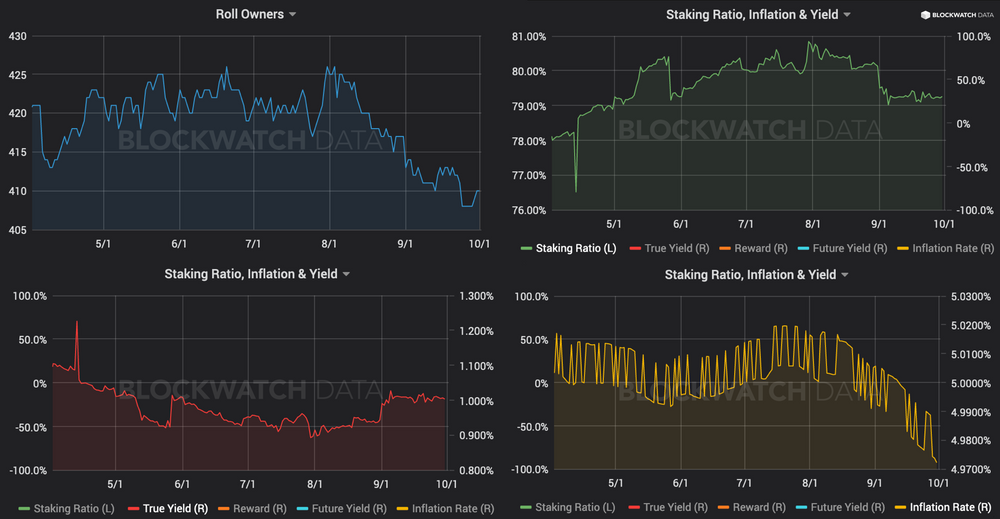This screenshot has width=1000, height=519.
Task: Open the title menu of the green Staking Ratio chart
Action: [x=758, y=14]
